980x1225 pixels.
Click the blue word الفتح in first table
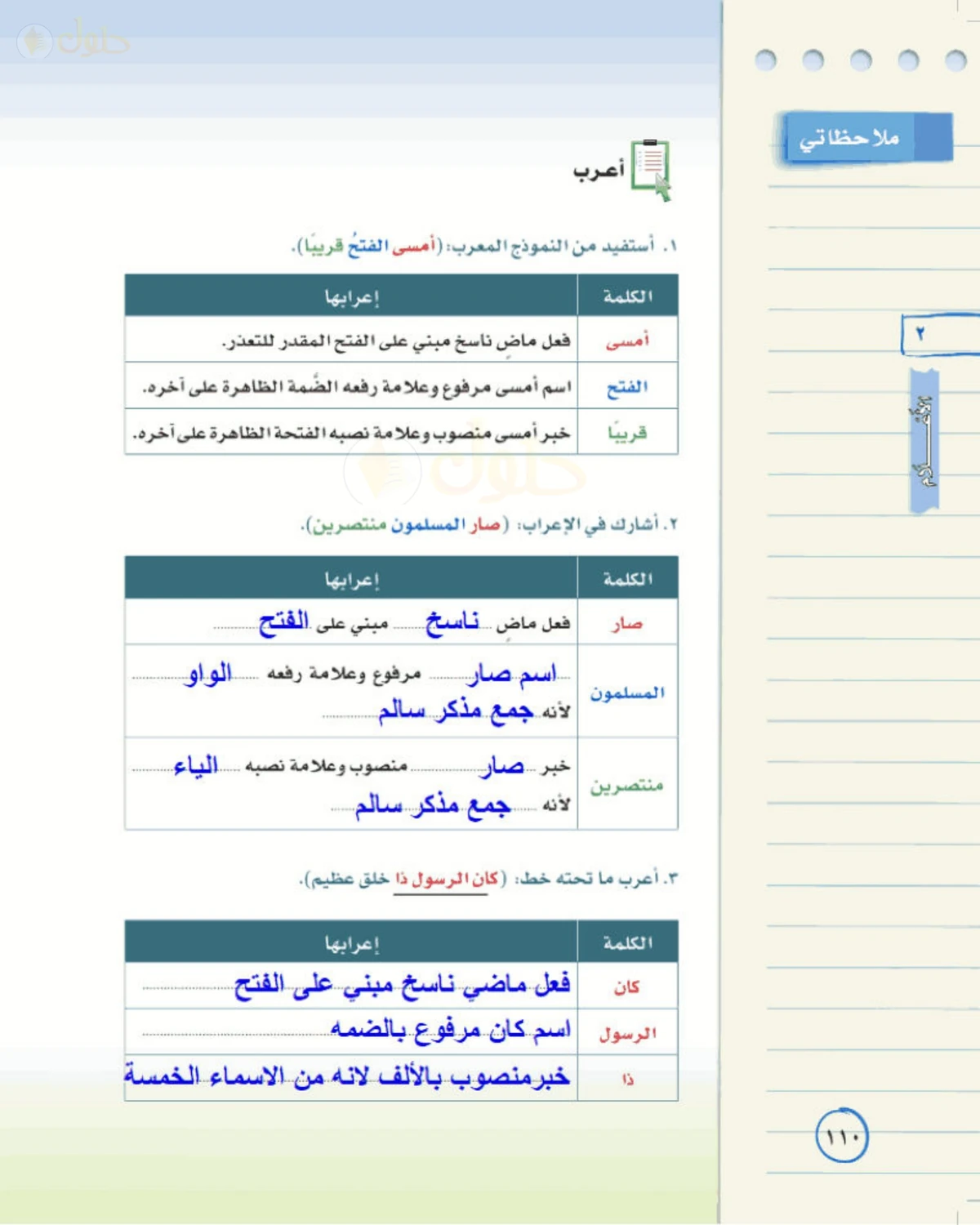(x=627, y=386)
